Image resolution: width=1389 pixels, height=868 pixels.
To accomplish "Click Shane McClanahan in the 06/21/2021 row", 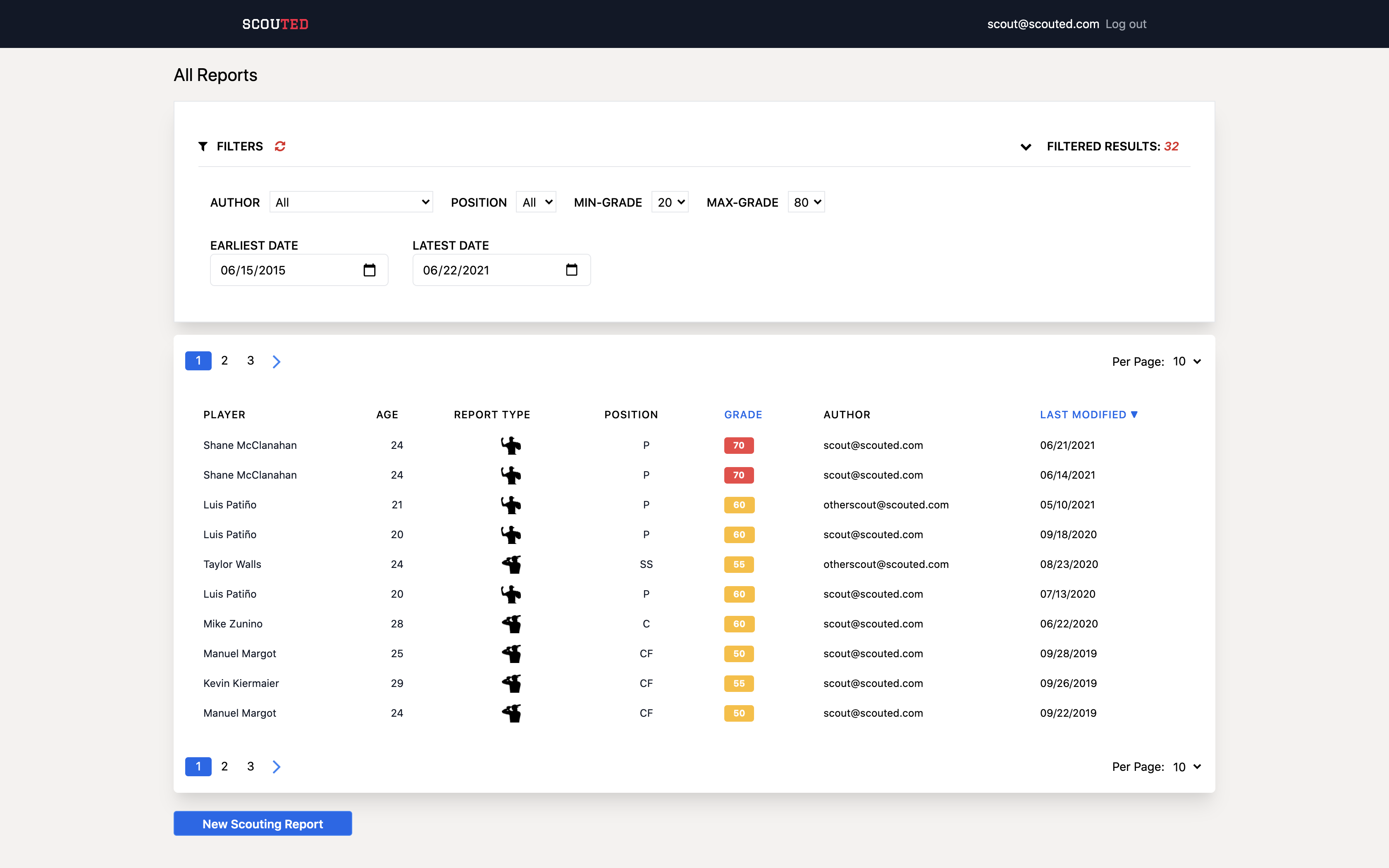I will [x=250, y=446].
